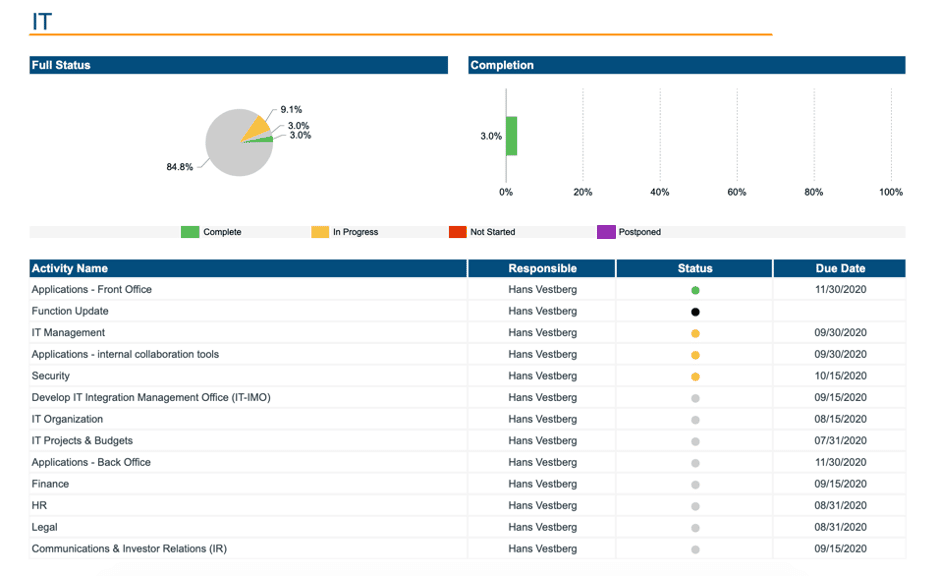940x576 pixels.
Task: Click gray status dot for Finance row
Action: click(695, 484)
